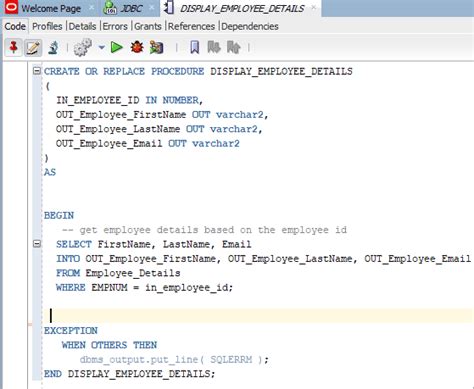Click 'WHEN OTHERS THEN' line
Screen dimensions: 474x389
tap(109, 345)
